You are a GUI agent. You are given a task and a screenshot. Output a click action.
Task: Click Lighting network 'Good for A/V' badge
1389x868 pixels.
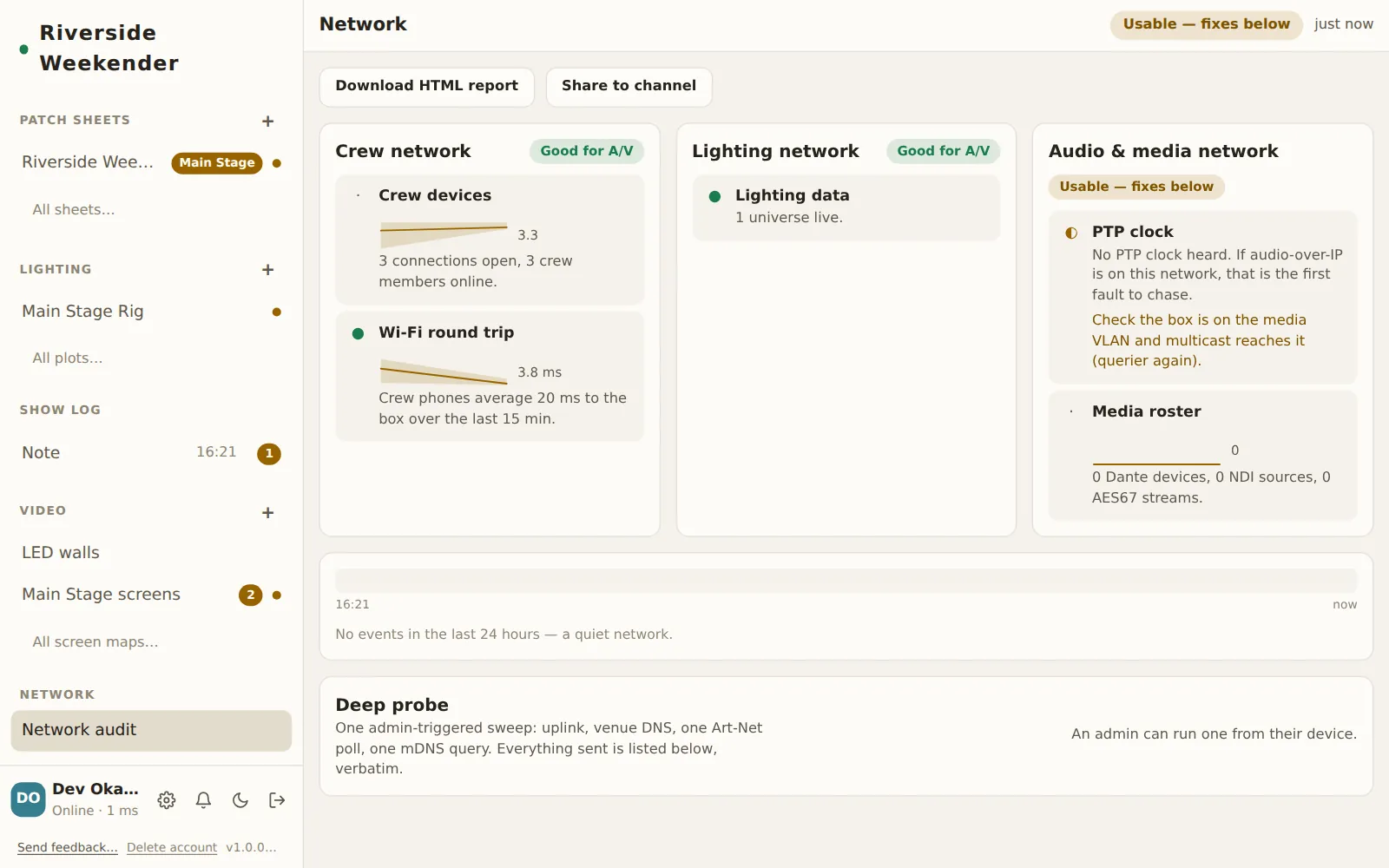pyautogui.click(x=944, y=152)
